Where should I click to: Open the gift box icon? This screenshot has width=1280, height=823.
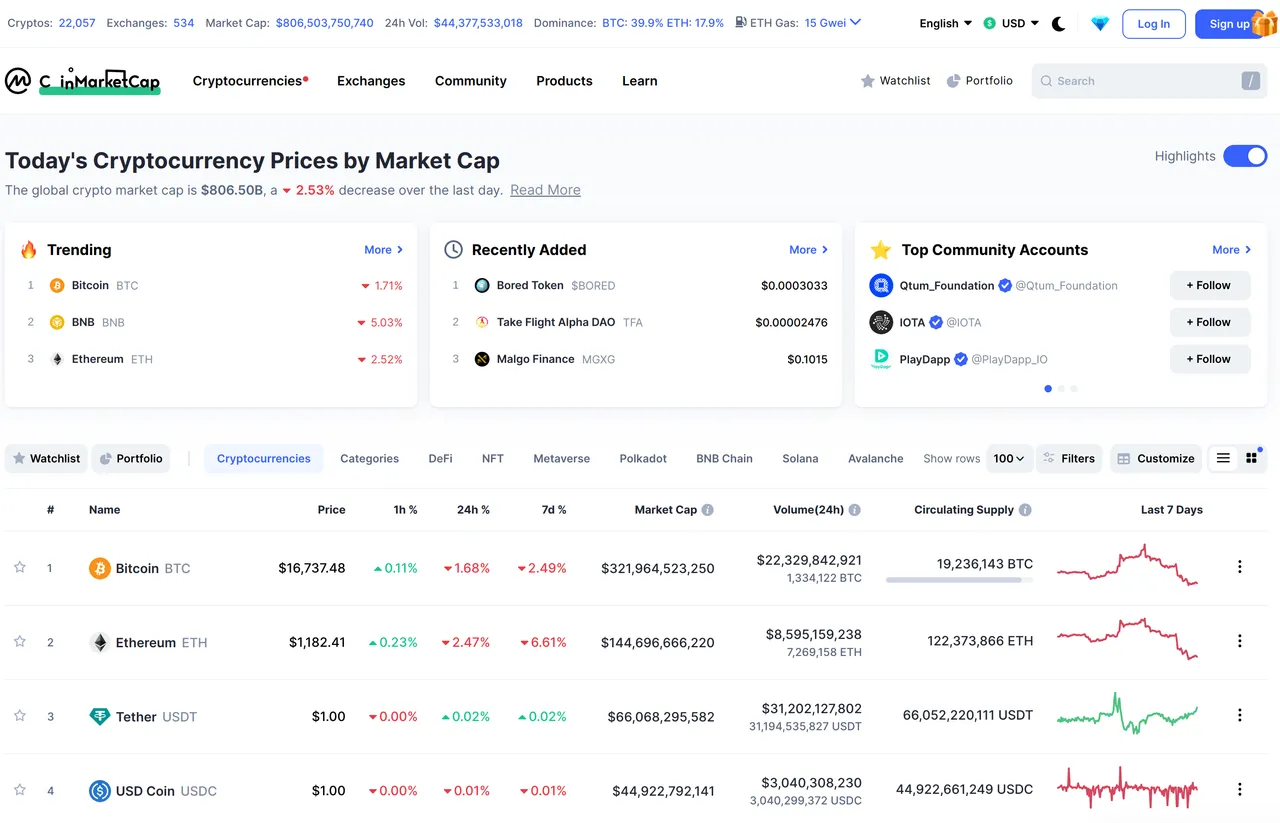(1264, 22)
